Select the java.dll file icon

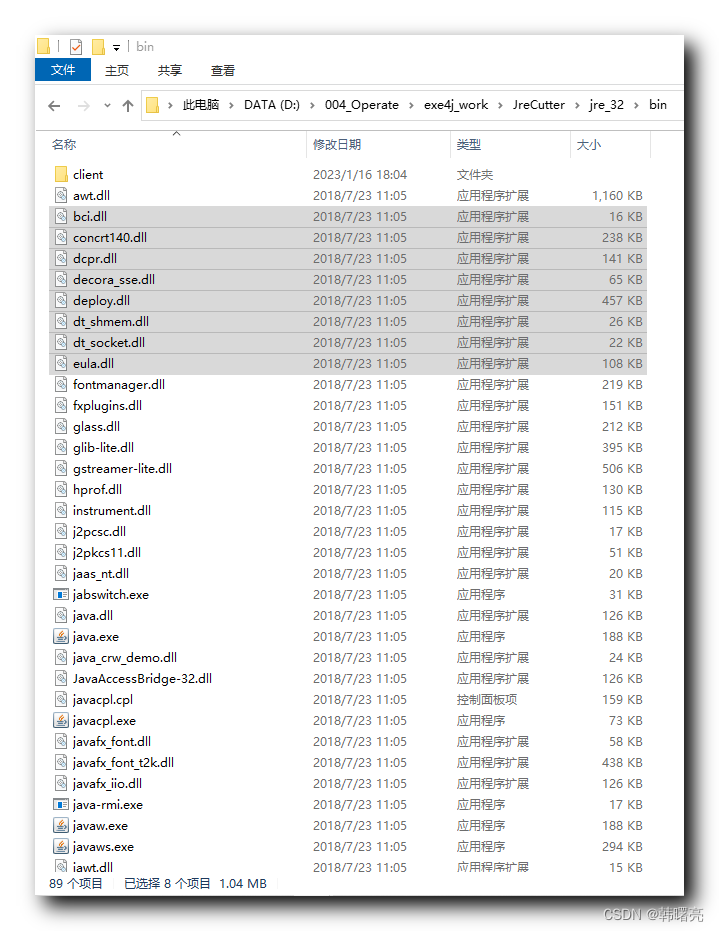(61, 615)
